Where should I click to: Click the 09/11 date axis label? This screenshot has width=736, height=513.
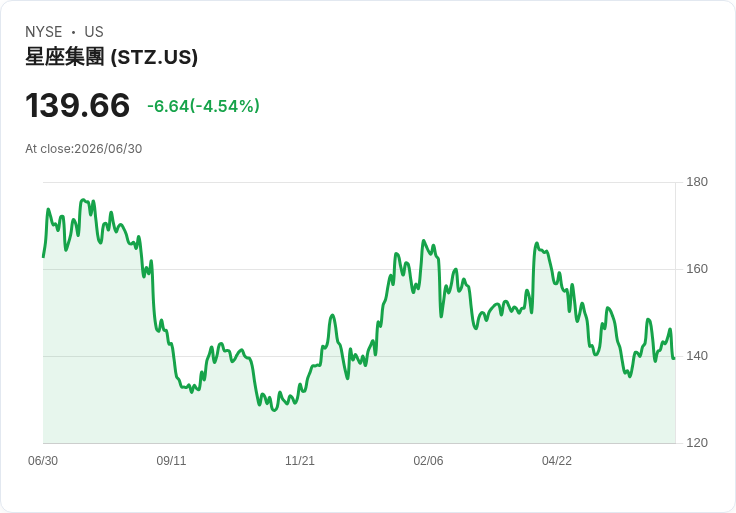[x=171, y=461]
